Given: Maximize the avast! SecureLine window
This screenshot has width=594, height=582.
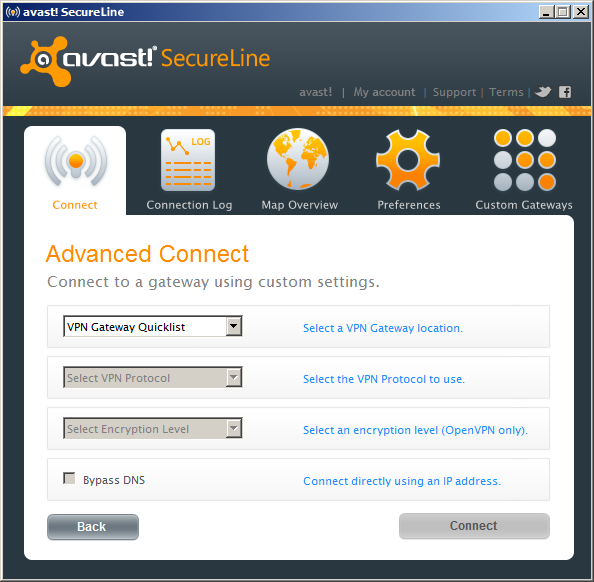Looking at the screenshot, I should click(x=563, y=12).
